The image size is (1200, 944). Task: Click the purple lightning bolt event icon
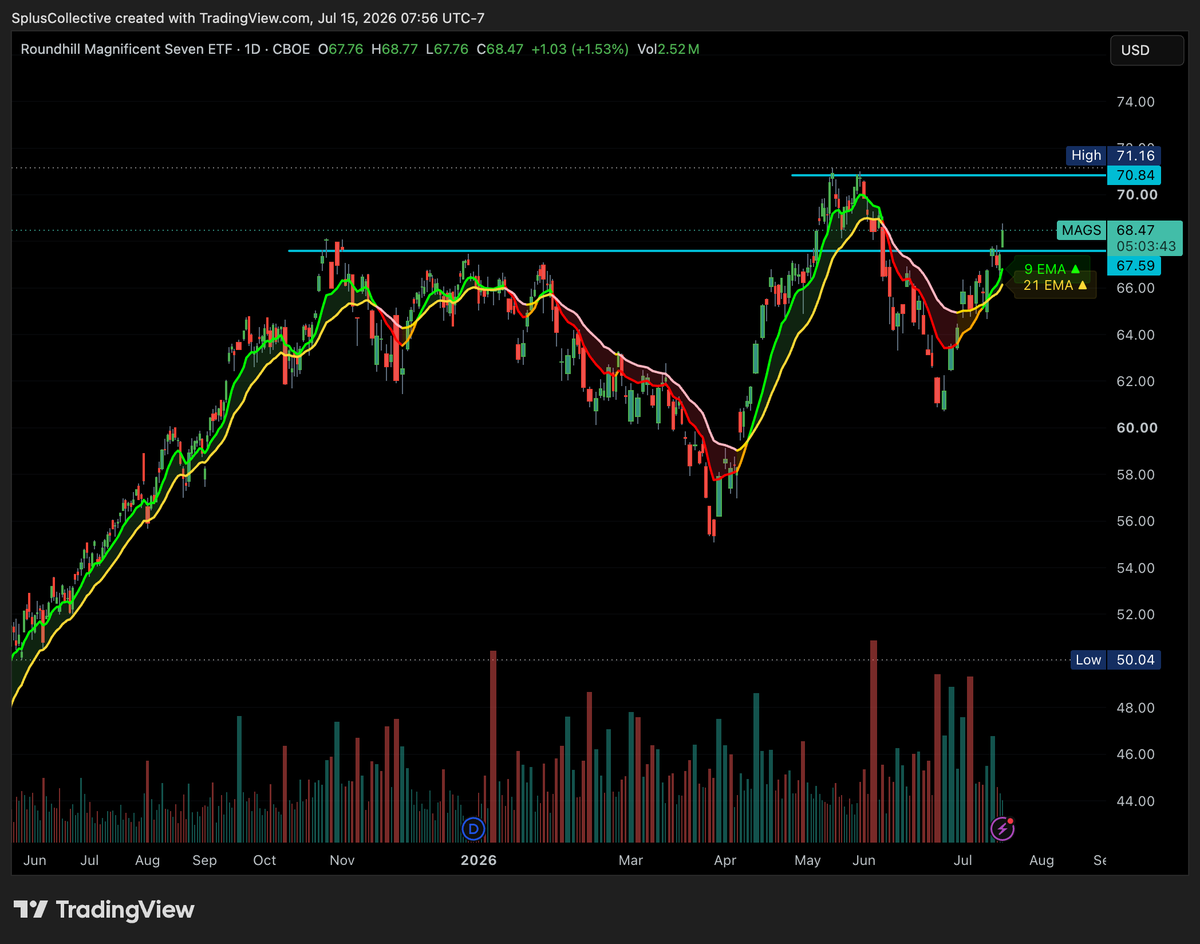[x=1002, y=828]
